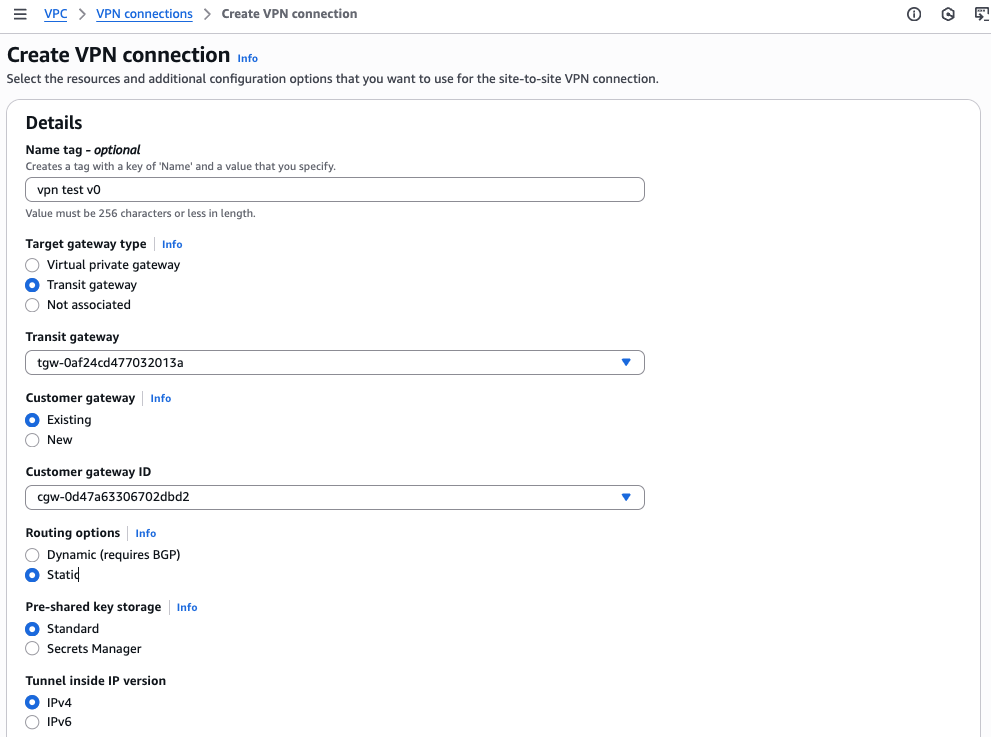The height and width of the screenshot is (737, 991).
Task: Go to VPN connections breadcrumb
Action: [144, 14]
